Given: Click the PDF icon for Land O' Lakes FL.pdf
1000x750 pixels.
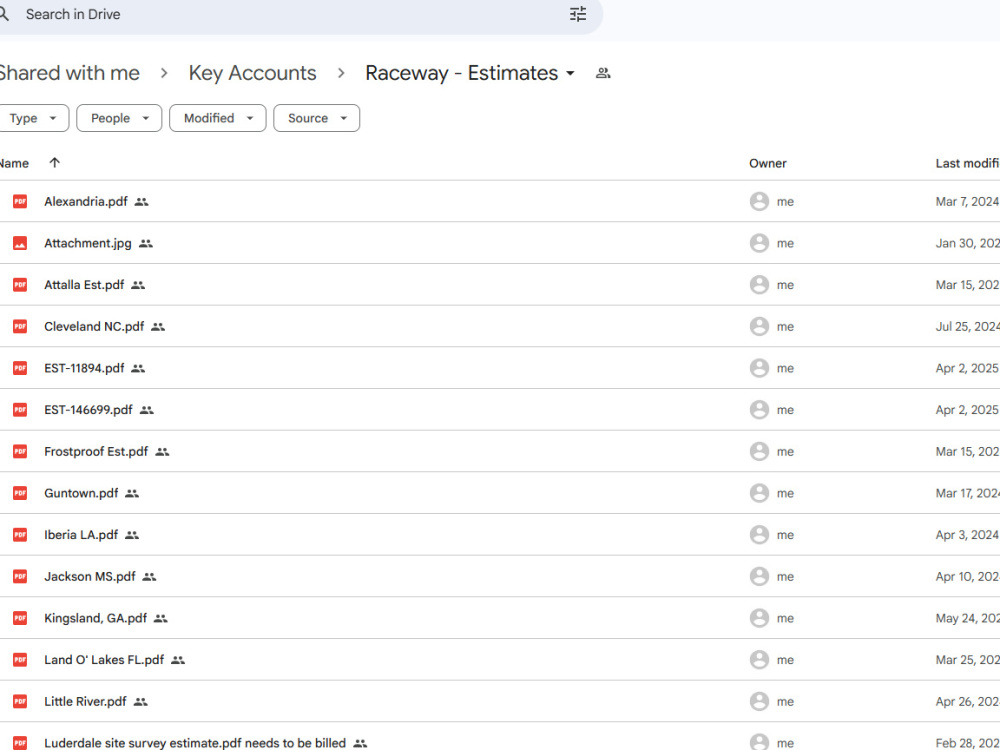Looking at the screenshot, I should 20,659.
